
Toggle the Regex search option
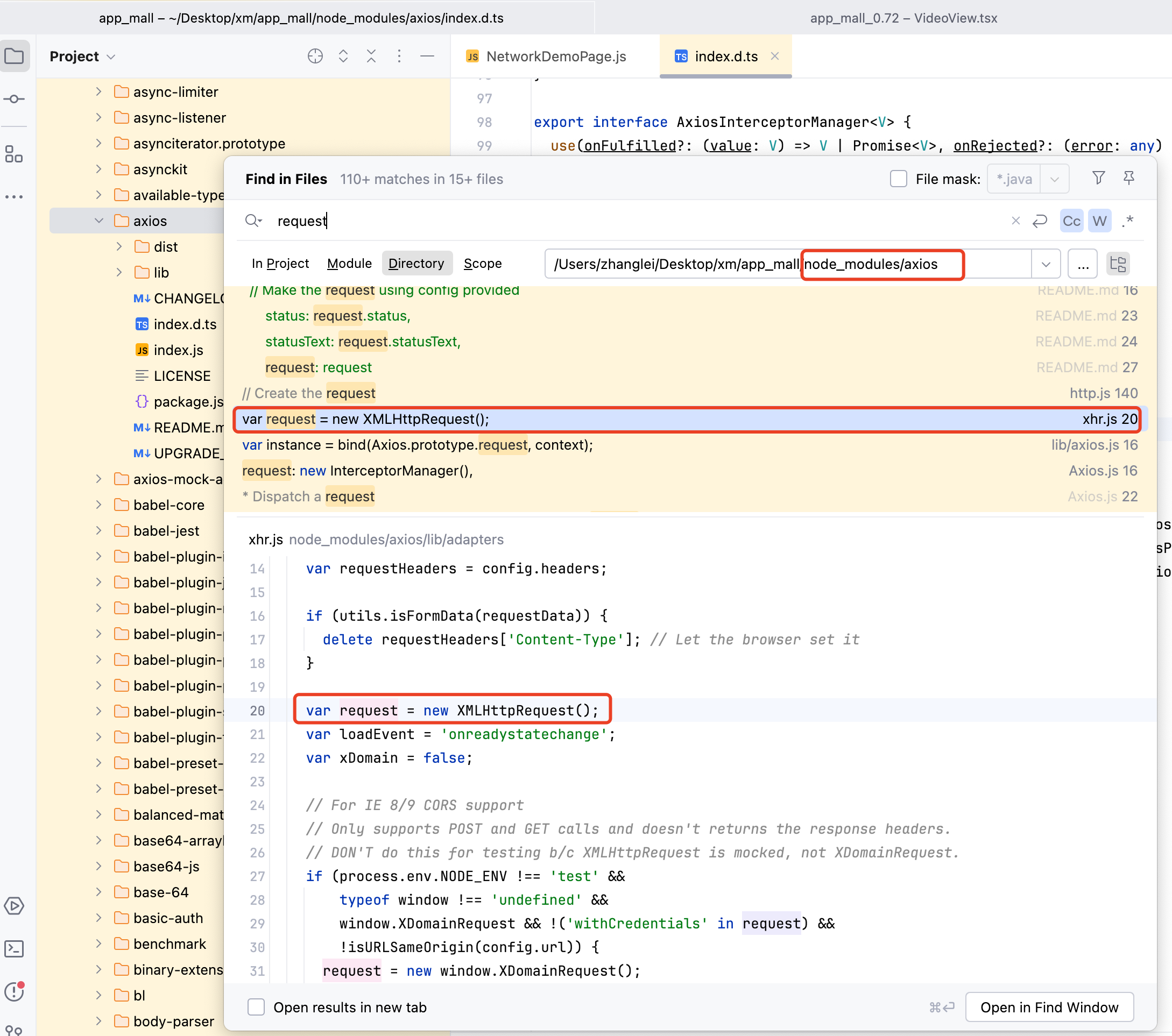(1128, 221)
